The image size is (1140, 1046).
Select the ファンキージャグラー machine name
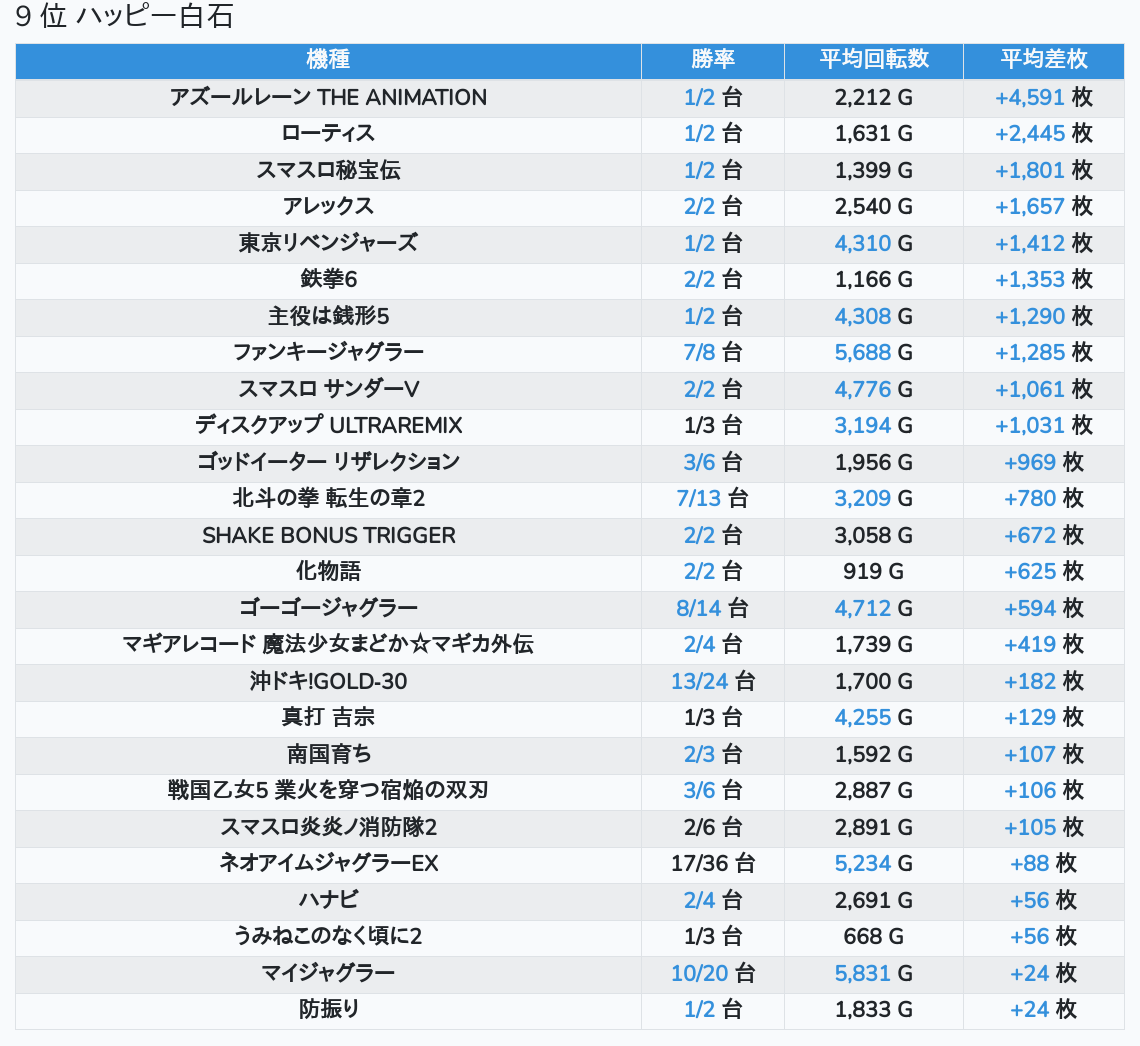(328, 353)
